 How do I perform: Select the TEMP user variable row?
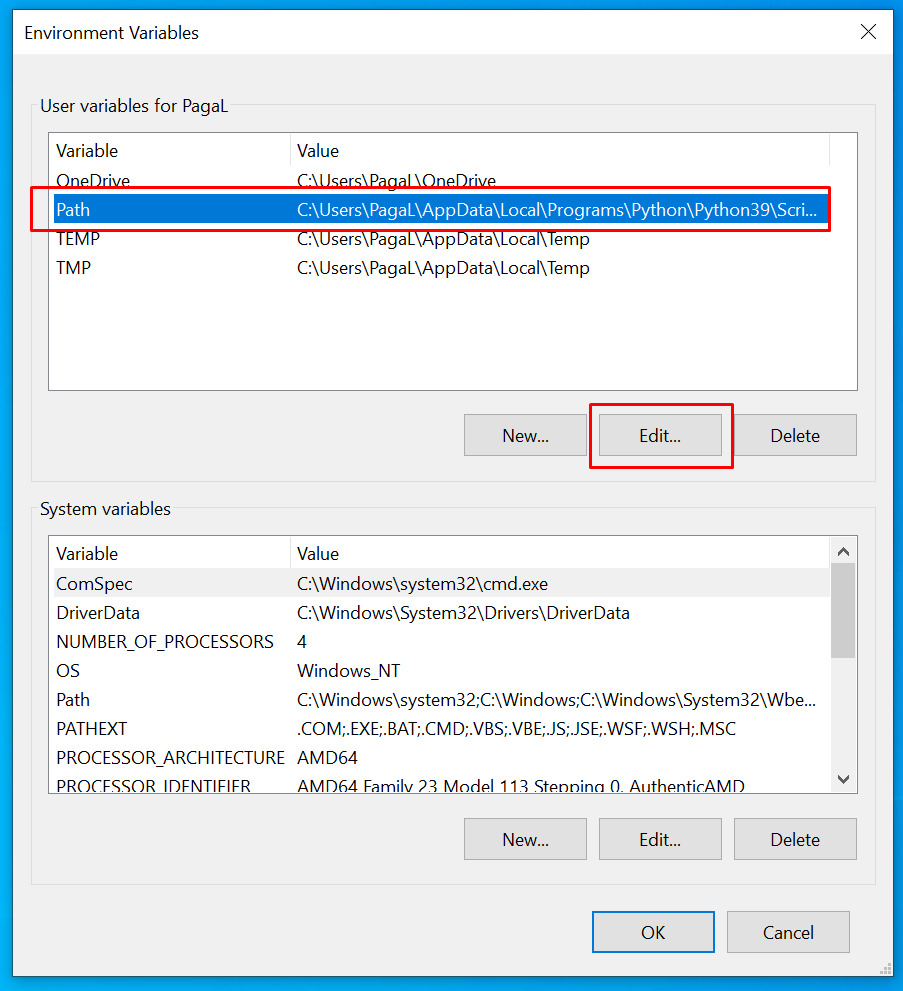[77, 239]
